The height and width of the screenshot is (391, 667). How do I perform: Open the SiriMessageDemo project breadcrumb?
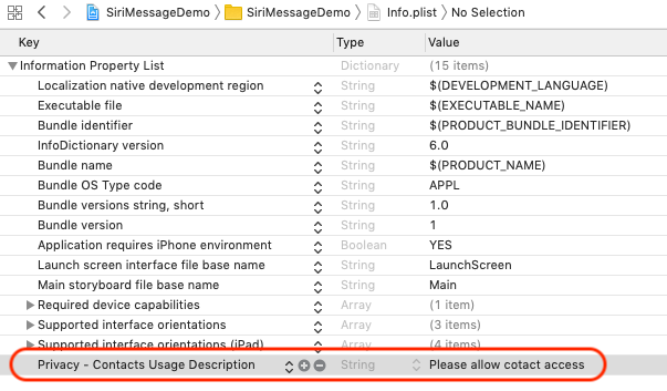158,12
